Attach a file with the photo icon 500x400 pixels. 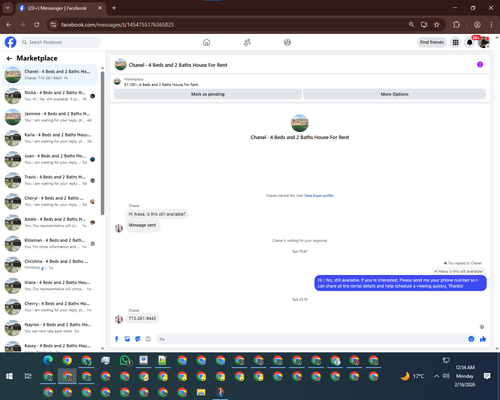(x=127, y=339)
